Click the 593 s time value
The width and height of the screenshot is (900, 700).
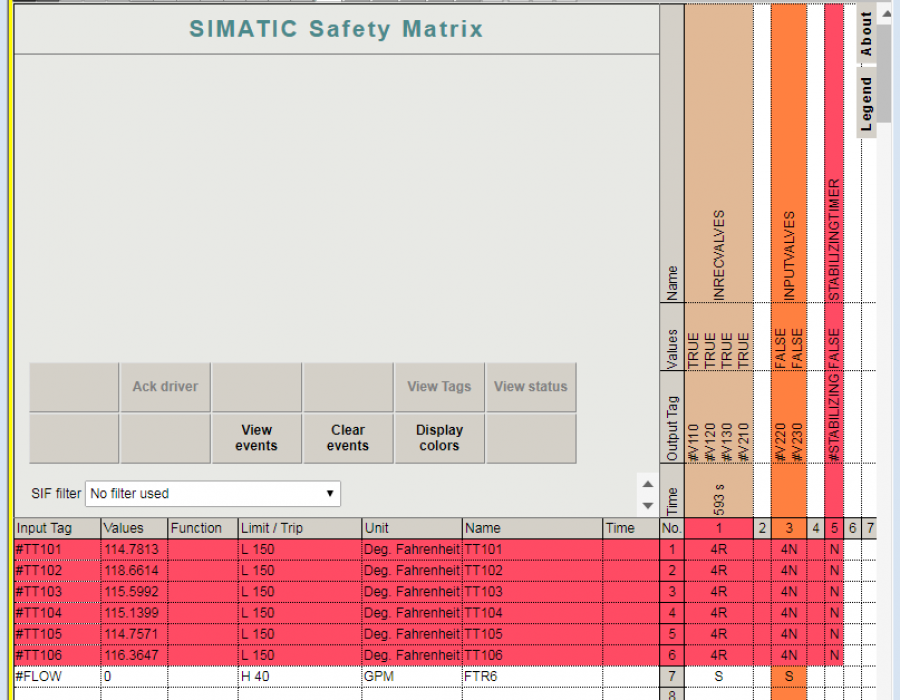click(719, 500)
